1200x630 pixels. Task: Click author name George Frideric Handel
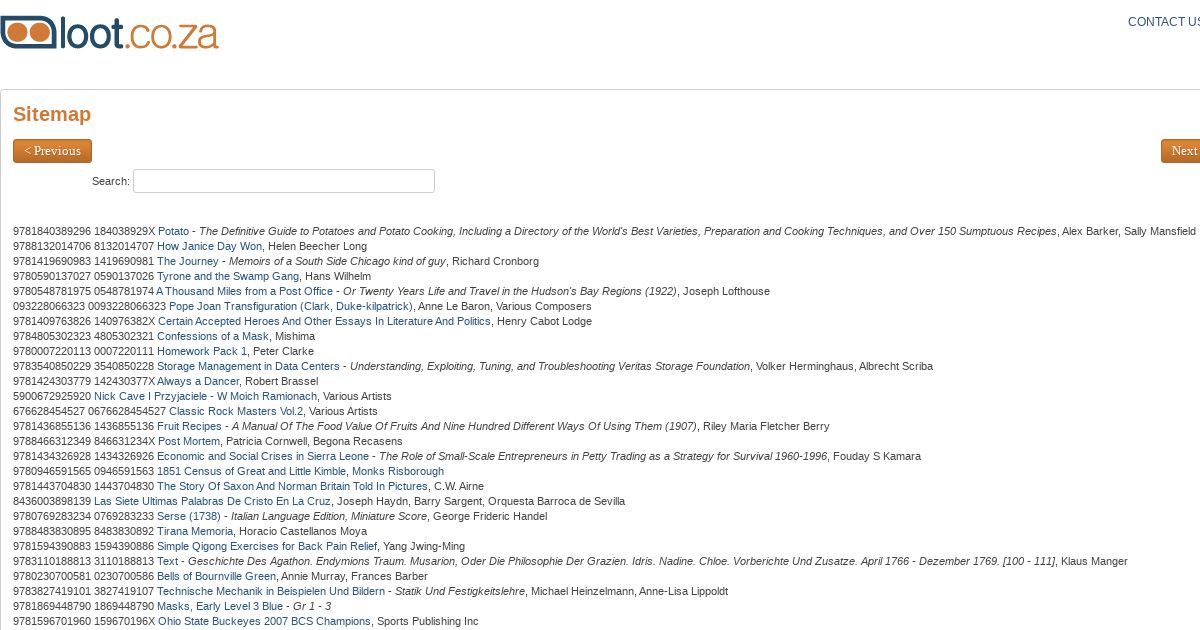[490, 516]
